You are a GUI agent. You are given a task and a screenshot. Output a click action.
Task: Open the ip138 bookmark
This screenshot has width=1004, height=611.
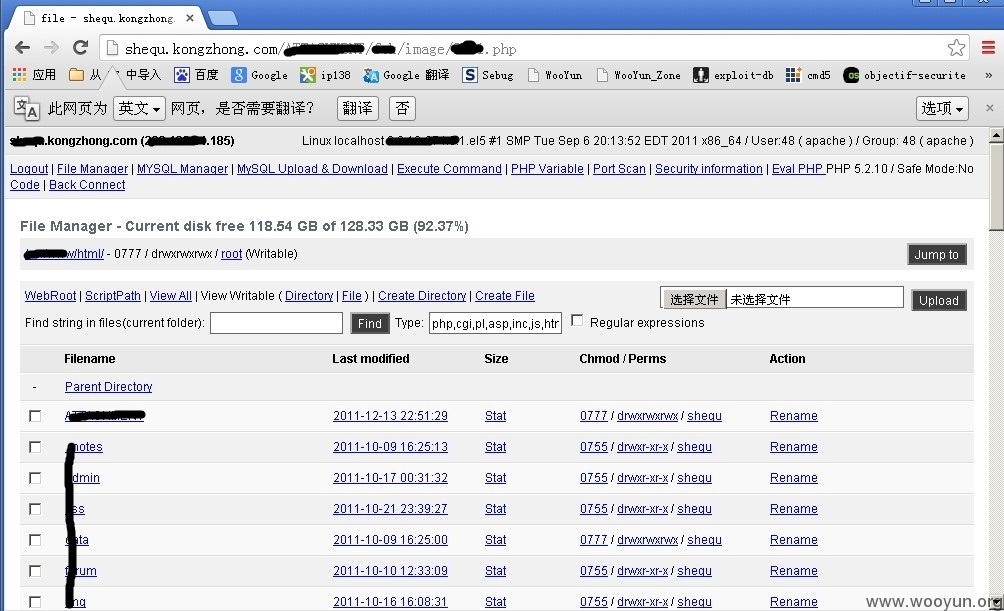325,75
